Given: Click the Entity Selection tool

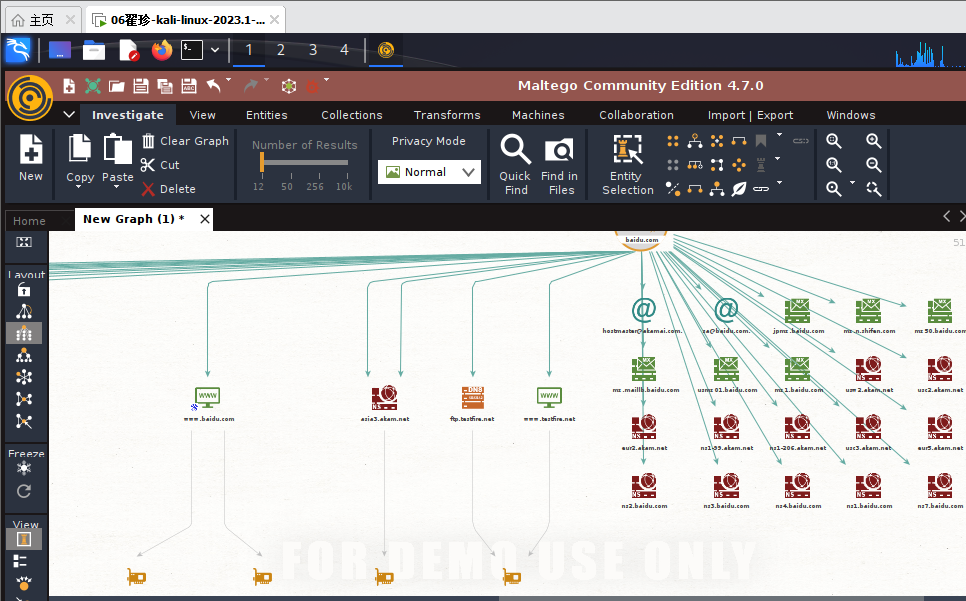Looking at the screenshot, I should coord(627,165).
